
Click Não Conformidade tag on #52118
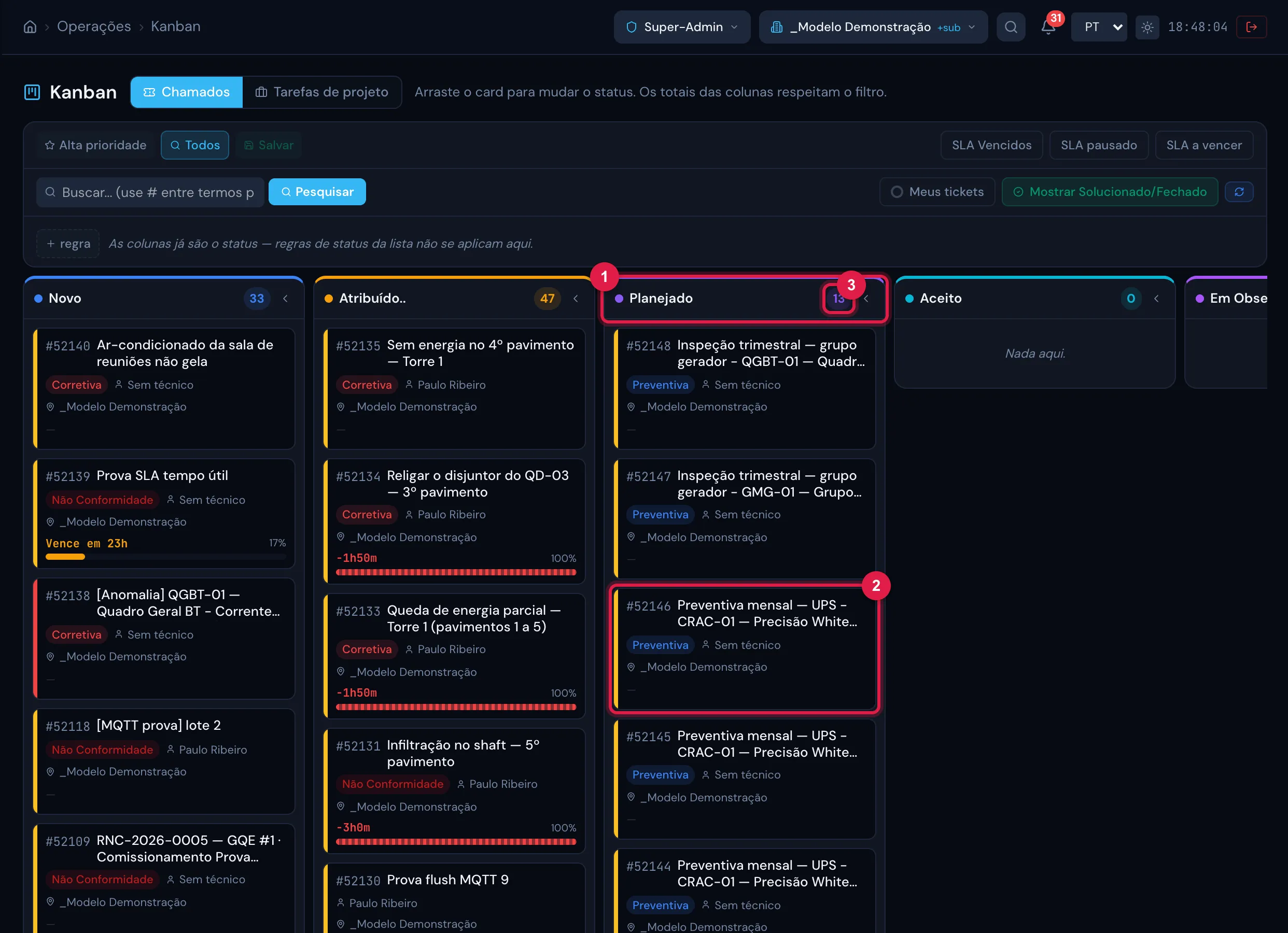[x=102, y=750]
